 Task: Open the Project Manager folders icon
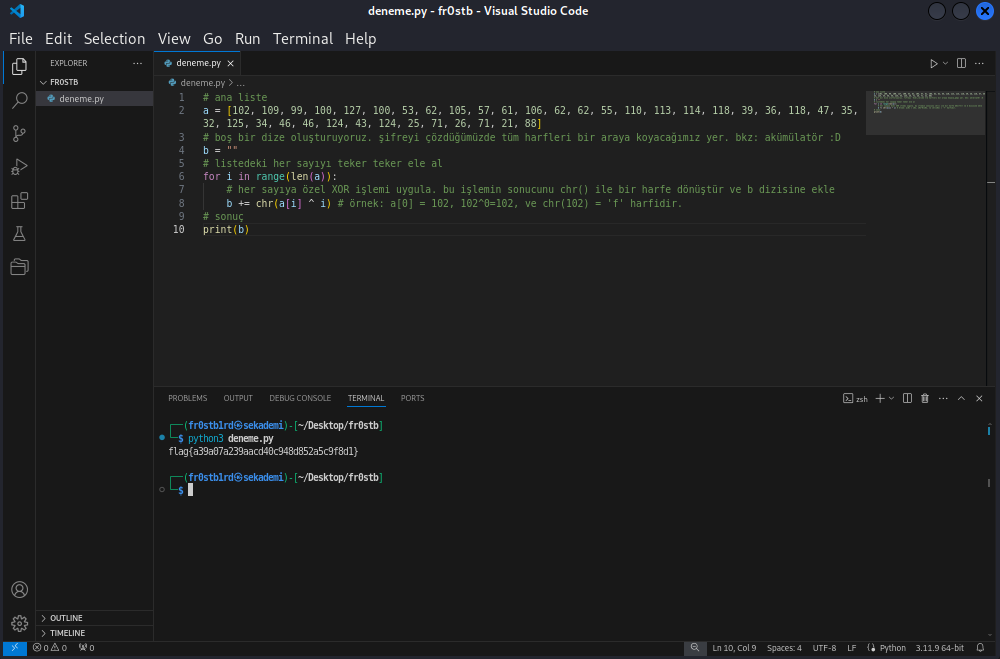pyautogui.click(x=19, y=267)
